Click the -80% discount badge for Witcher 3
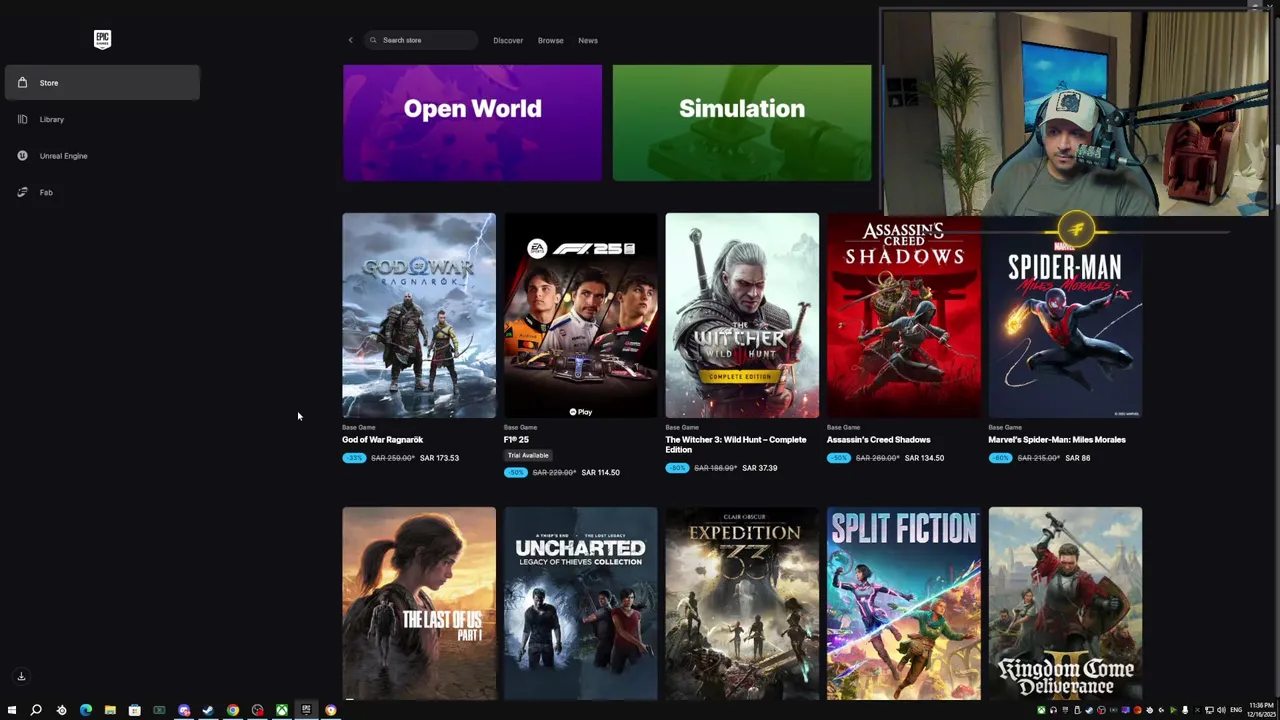Screen dimensions: 1280x720 click(677, 468)
